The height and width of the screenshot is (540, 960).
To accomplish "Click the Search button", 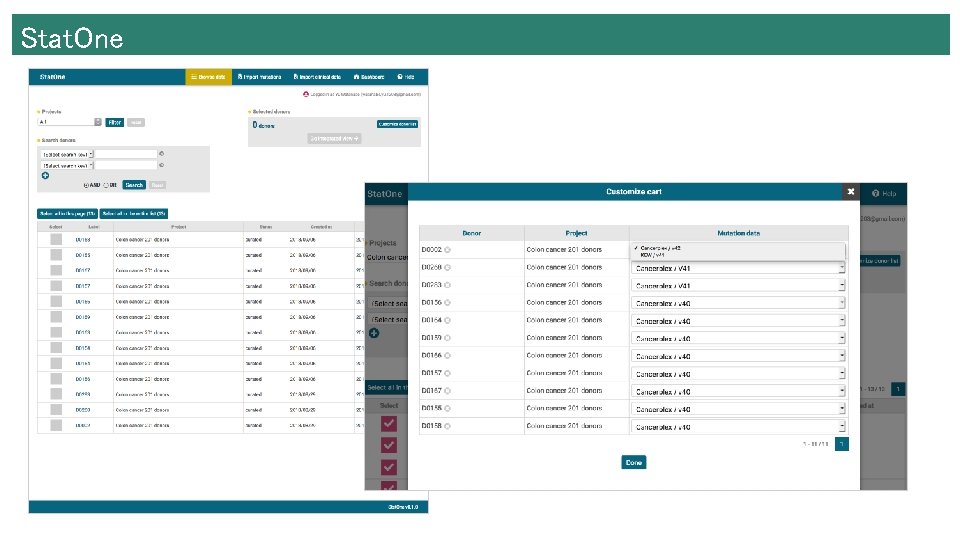I will click(134, 185).
